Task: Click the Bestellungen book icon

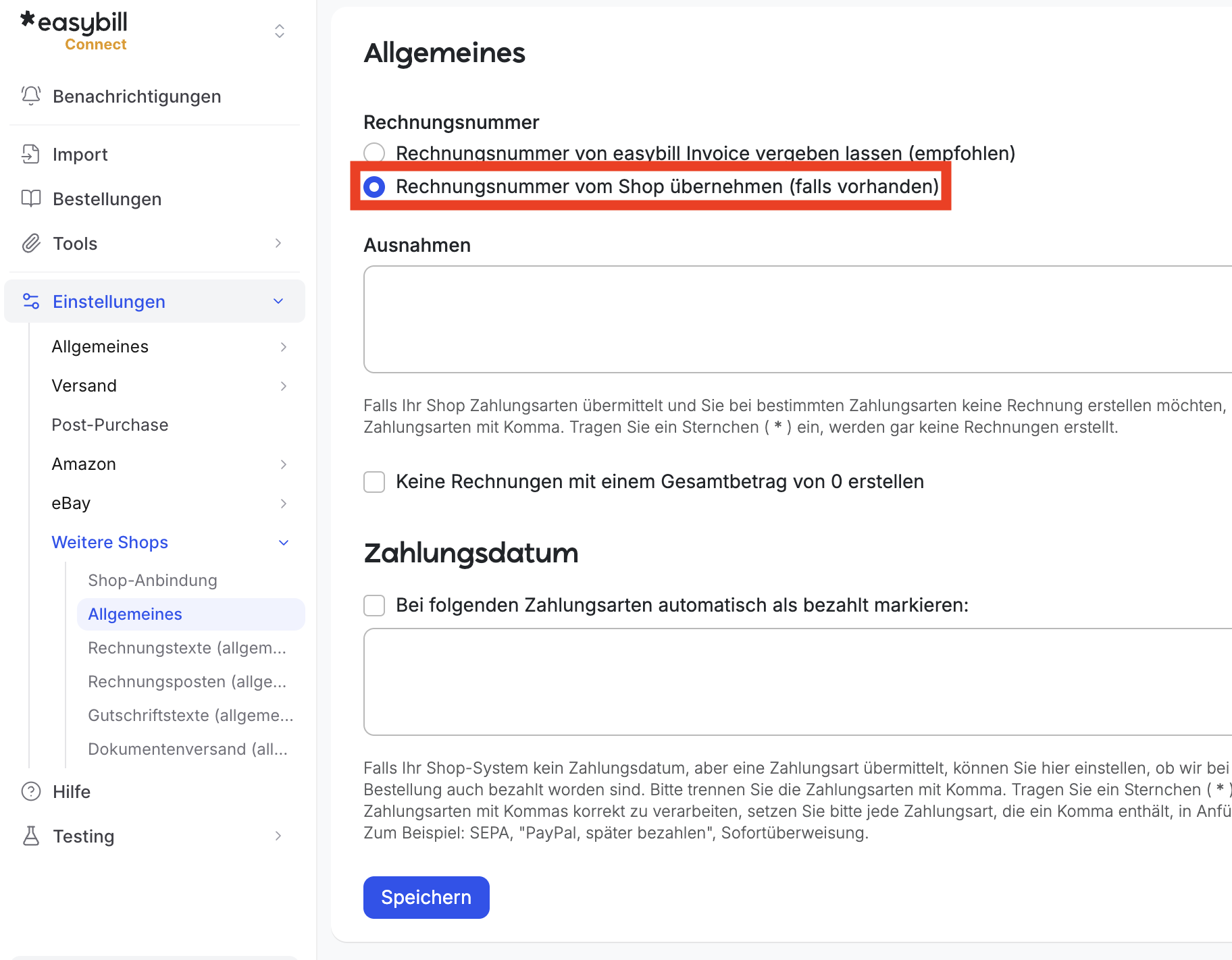Action: point(31,198)
